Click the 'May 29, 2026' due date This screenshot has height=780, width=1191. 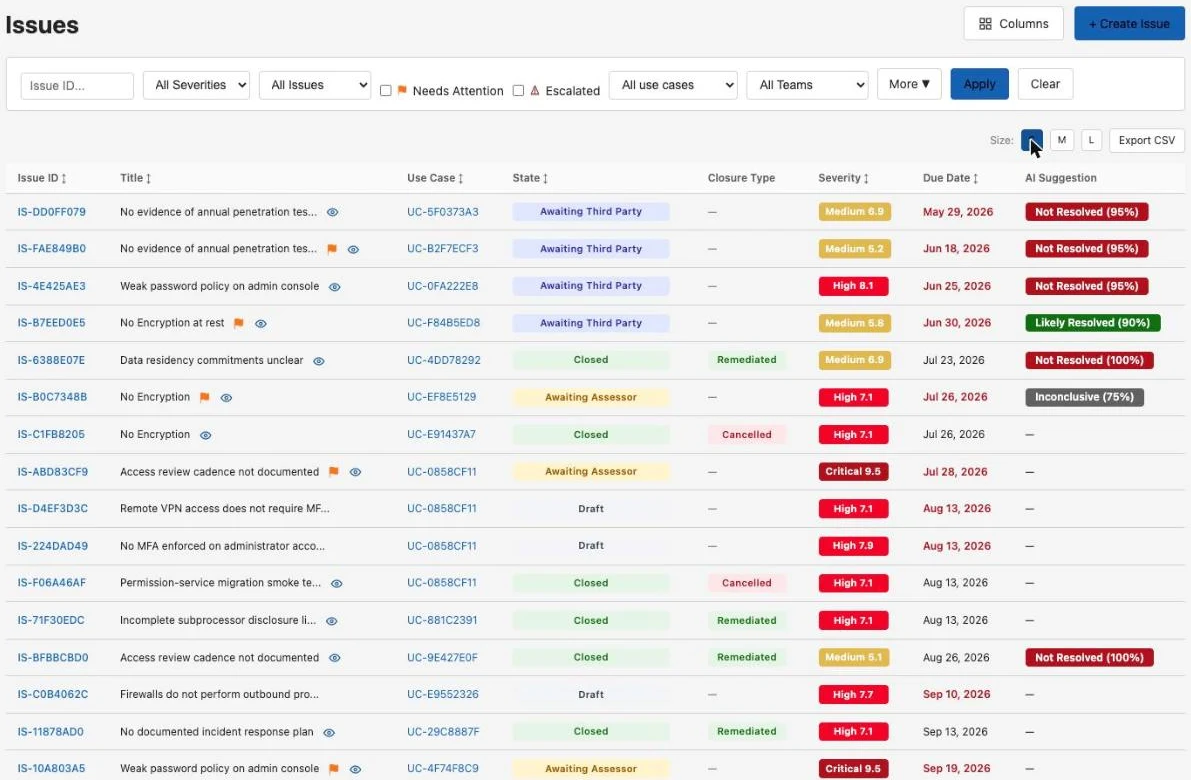click(x=958, y=212)
